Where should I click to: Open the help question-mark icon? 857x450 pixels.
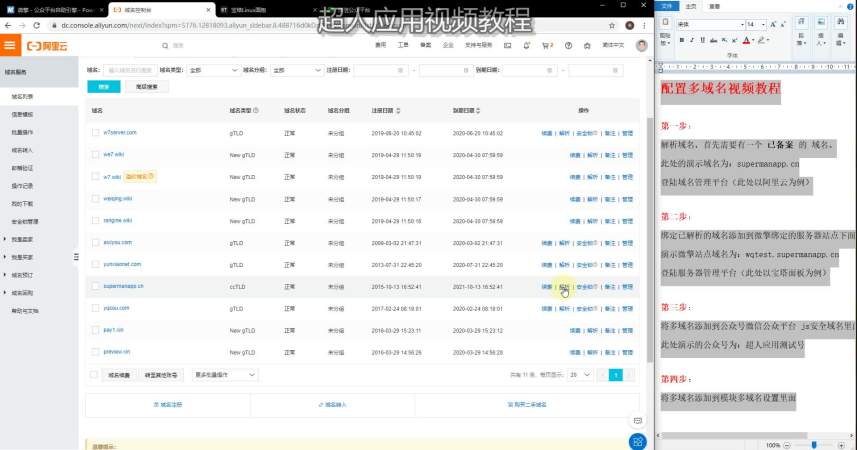click(x=568, y=46)
